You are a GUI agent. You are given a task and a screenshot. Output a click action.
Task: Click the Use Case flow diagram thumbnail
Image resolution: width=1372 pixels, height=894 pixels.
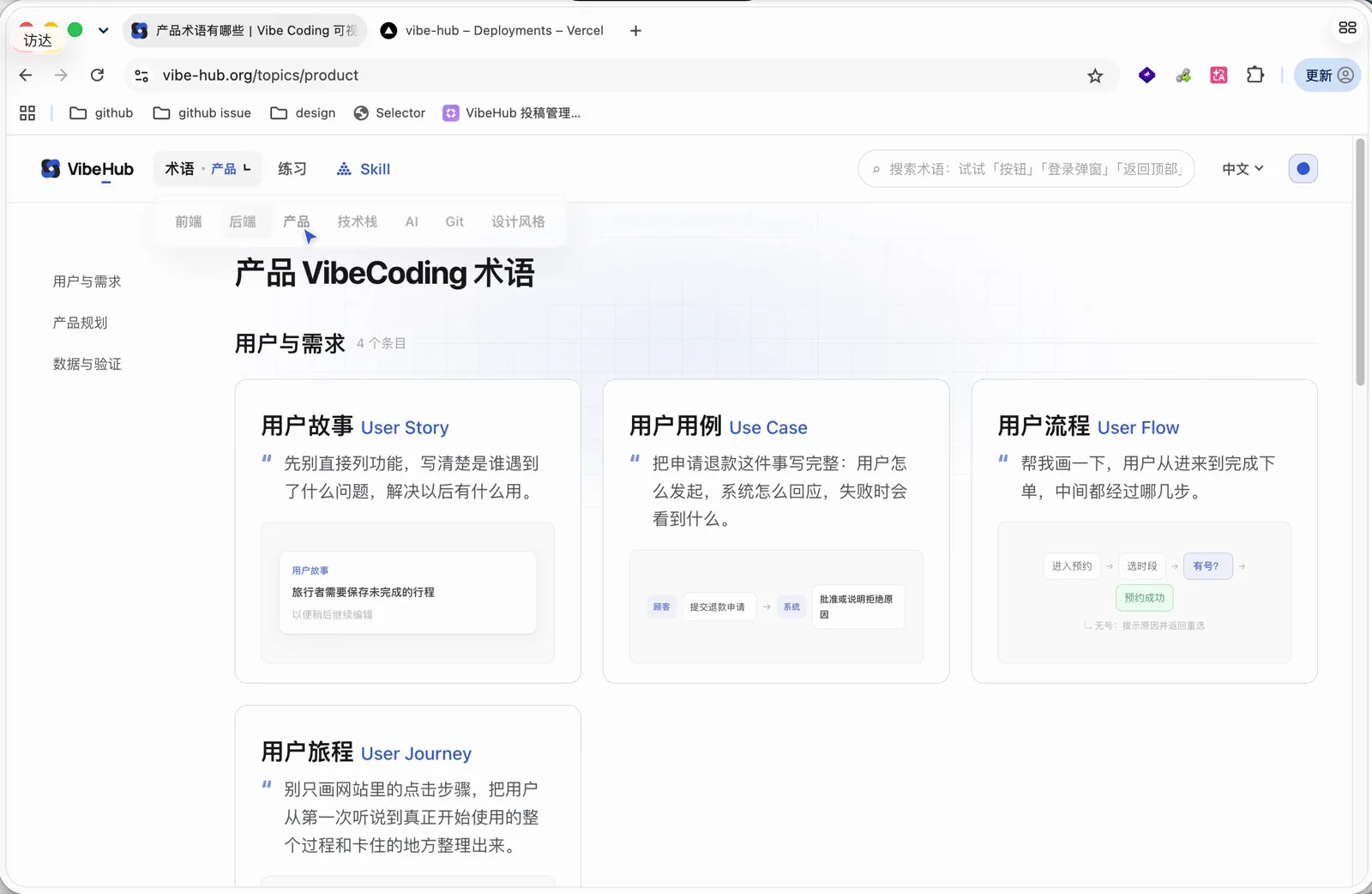(776, 607)
